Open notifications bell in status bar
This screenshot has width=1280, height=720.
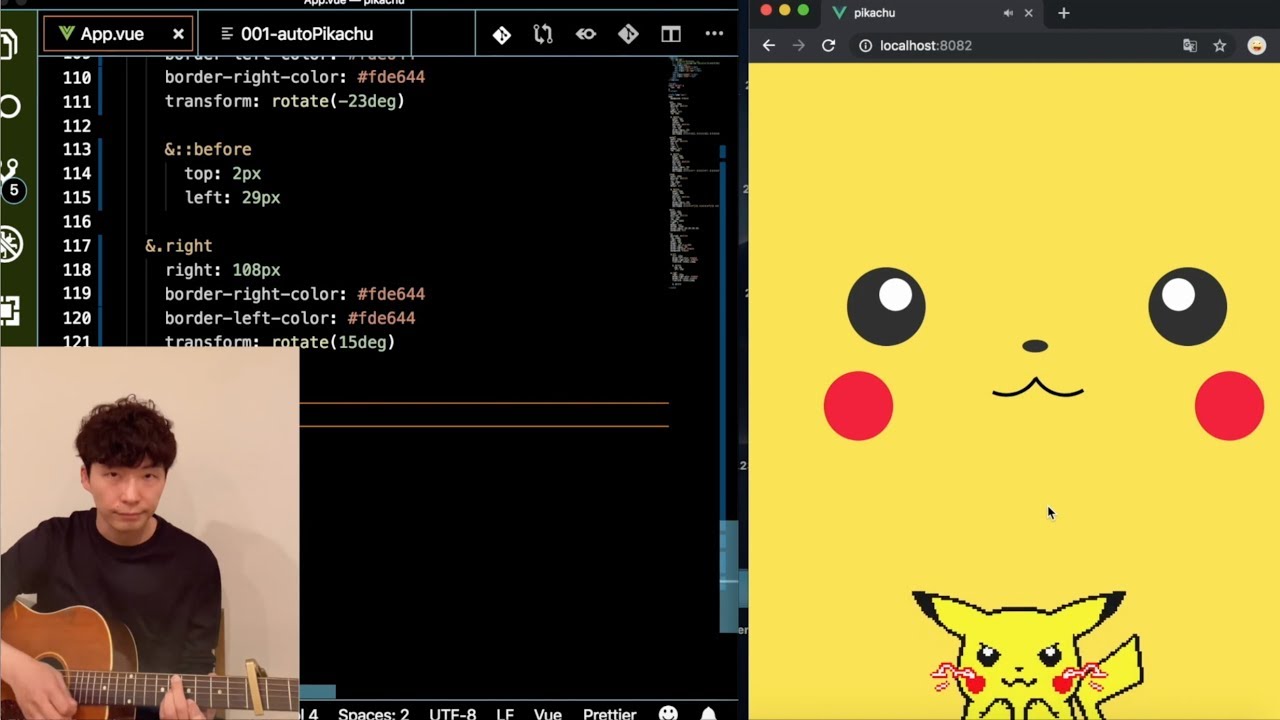[708, 714]
